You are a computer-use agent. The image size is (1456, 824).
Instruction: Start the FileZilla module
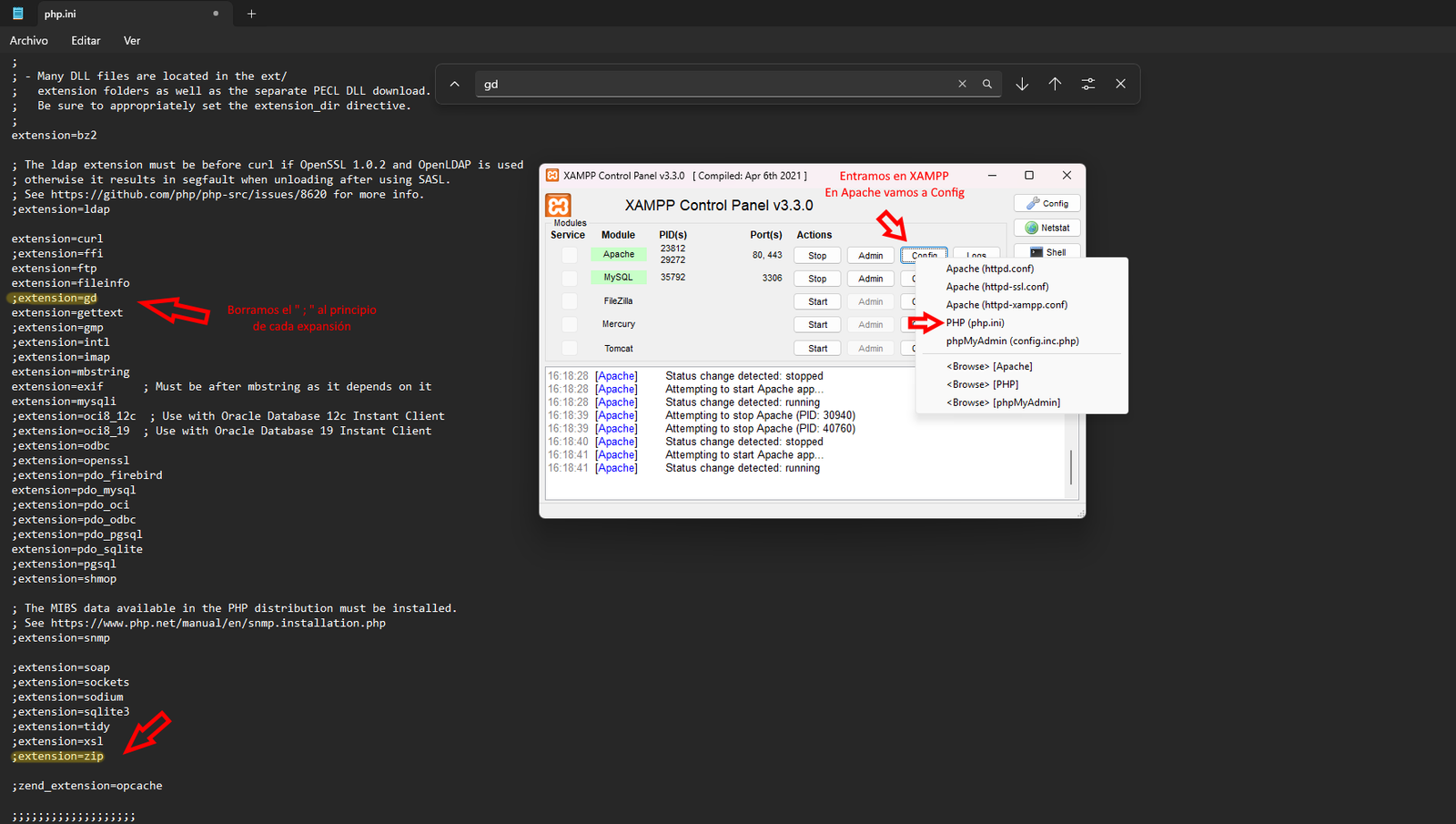click(817, 301)
